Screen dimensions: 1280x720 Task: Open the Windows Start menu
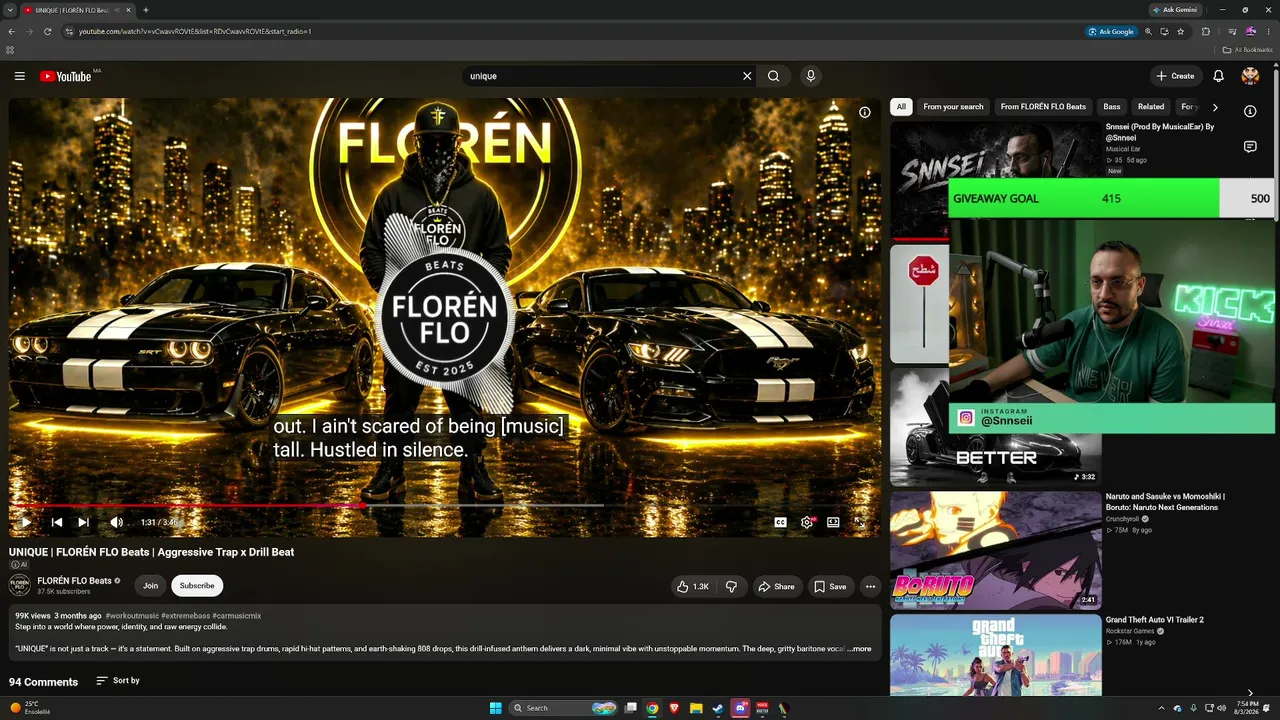[495, 708]
